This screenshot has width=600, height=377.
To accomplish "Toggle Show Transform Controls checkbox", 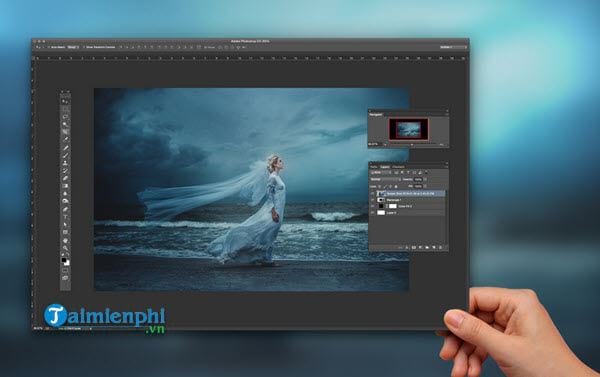I will click(84, 47).
